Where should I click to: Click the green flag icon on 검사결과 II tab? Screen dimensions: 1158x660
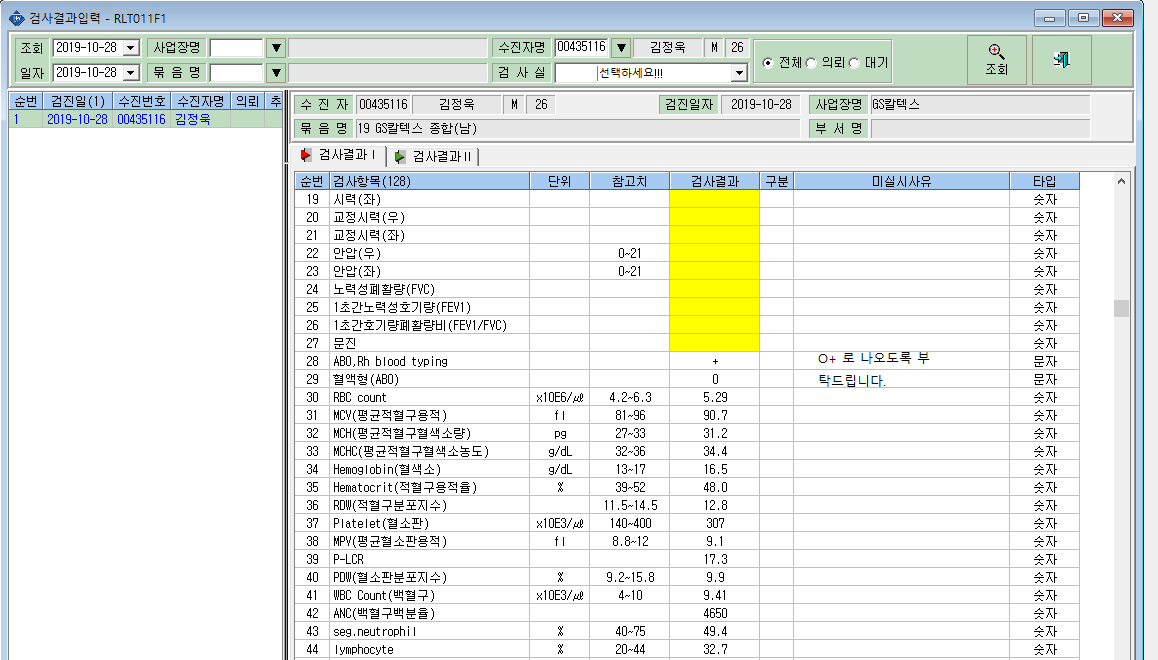coord(400,157)
